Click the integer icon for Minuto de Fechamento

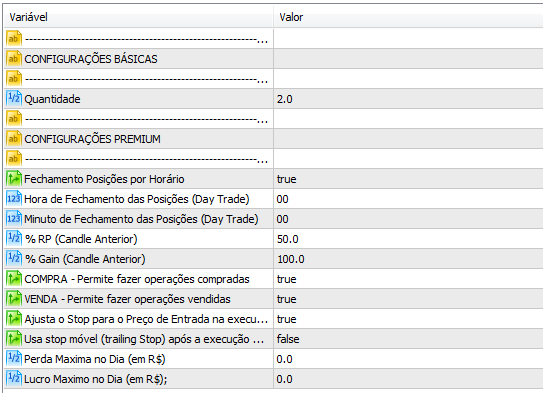coord(14,219)
